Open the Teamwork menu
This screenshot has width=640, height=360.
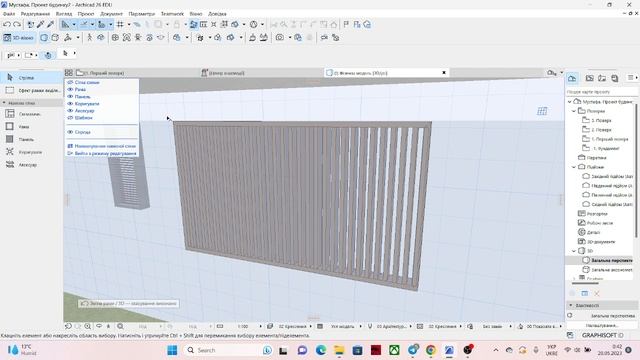coord(172,14)
